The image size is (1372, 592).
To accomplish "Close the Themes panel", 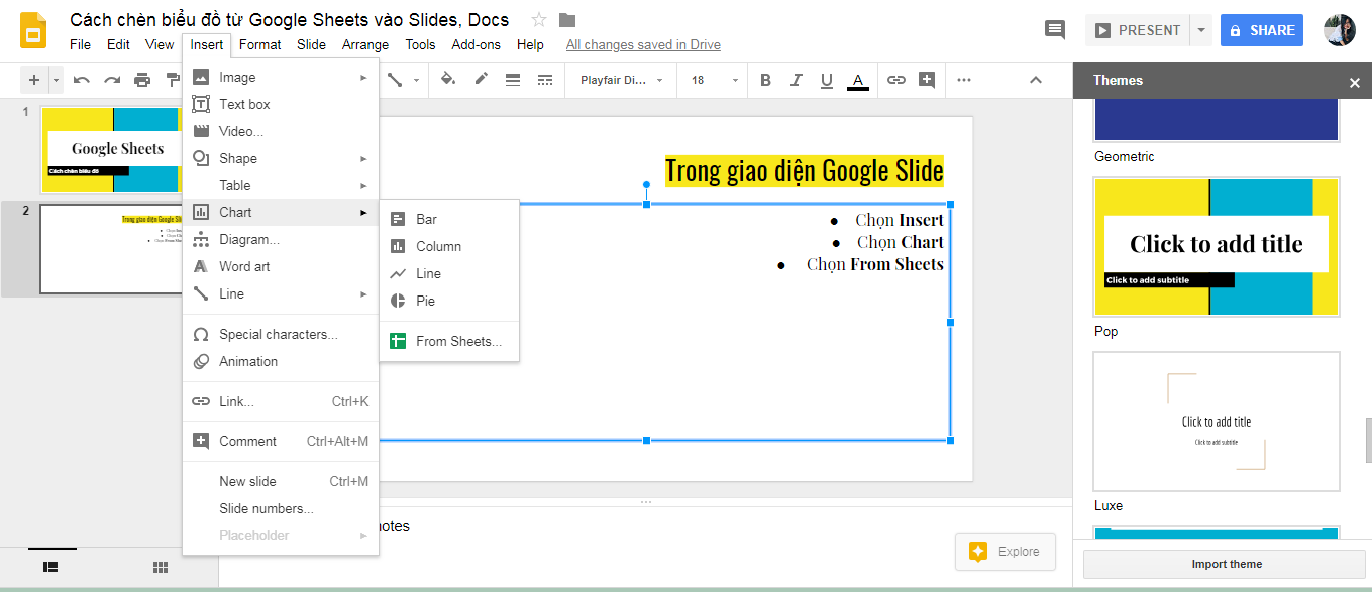I will point(1355,83).
